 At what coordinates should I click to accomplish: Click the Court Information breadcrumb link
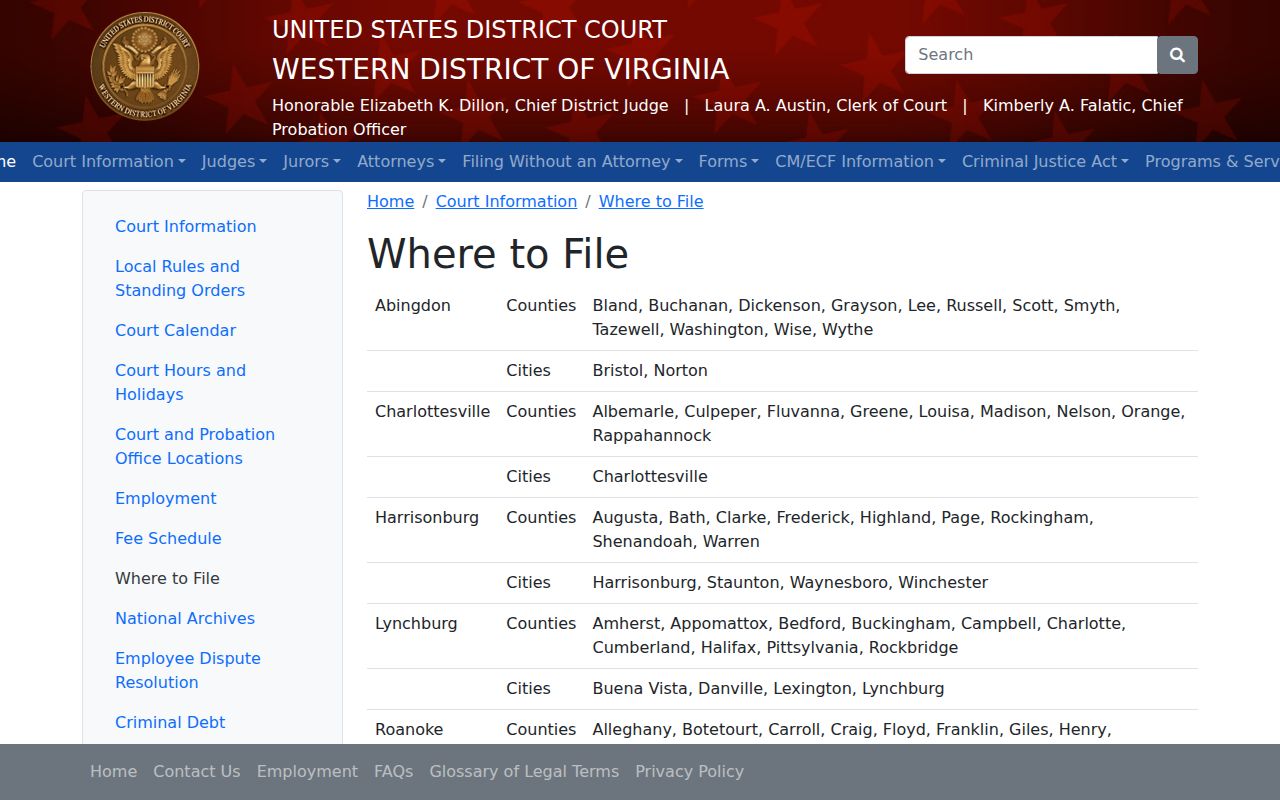click(506, 201)
